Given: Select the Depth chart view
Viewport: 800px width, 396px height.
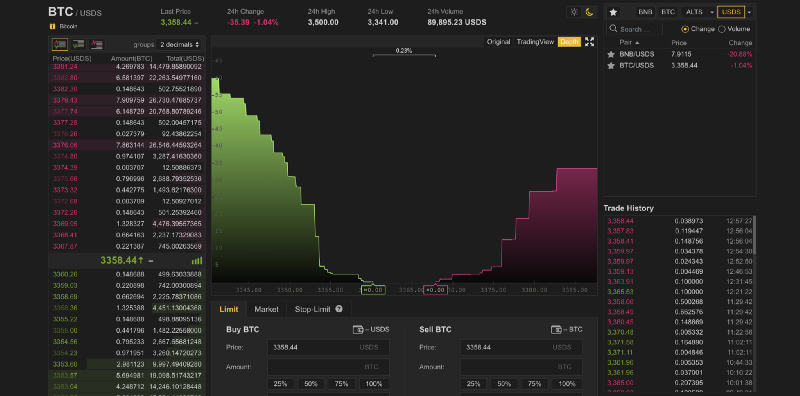Looking at the screenshot, I should 569,42.
